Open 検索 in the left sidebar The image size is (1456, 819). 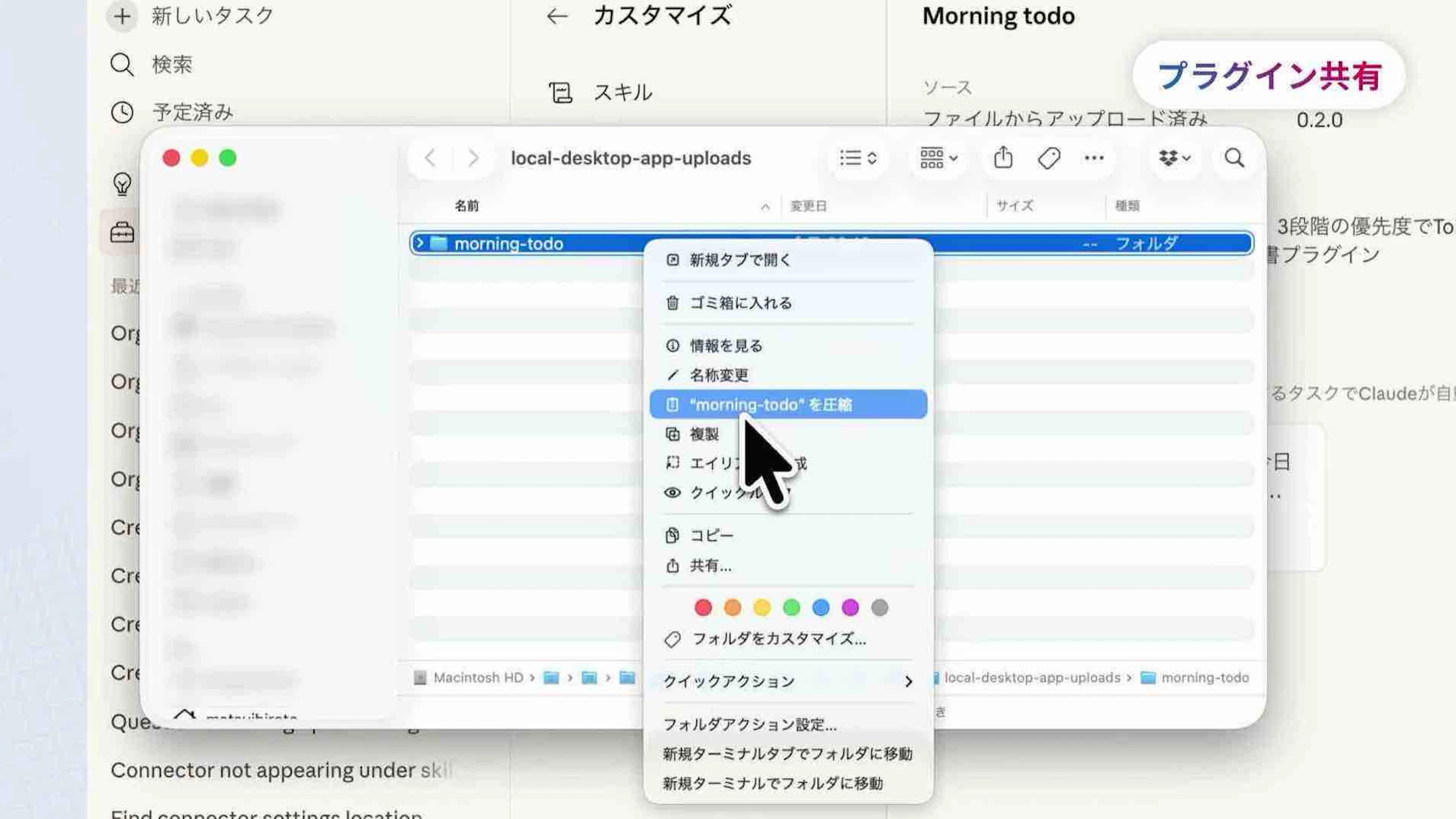click(172, 64)
